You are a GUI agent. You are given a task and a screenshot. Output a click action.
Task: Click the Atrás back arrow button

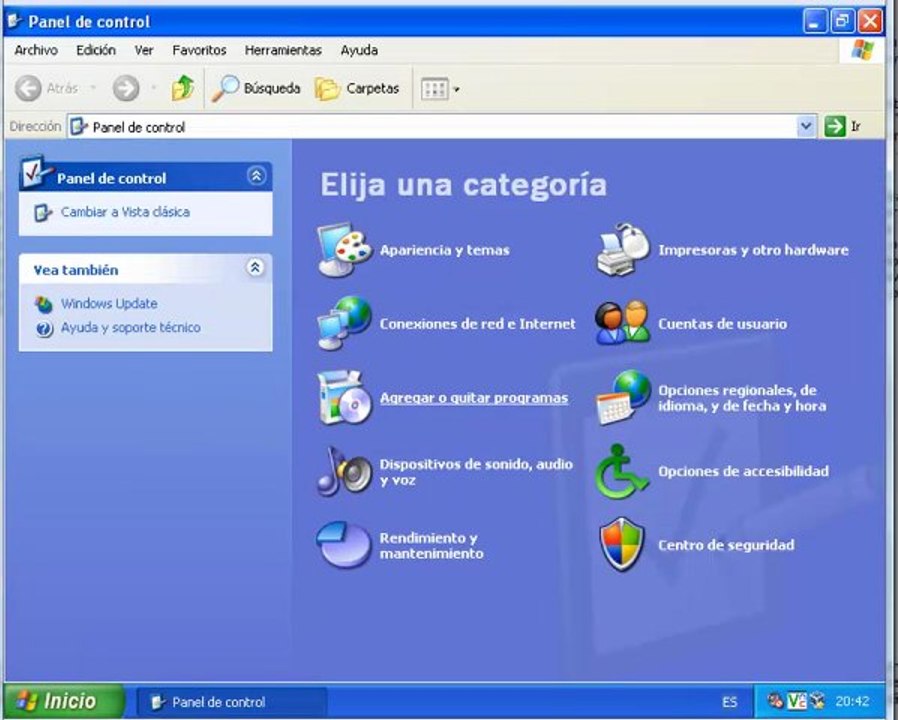[x=46, y=88]
